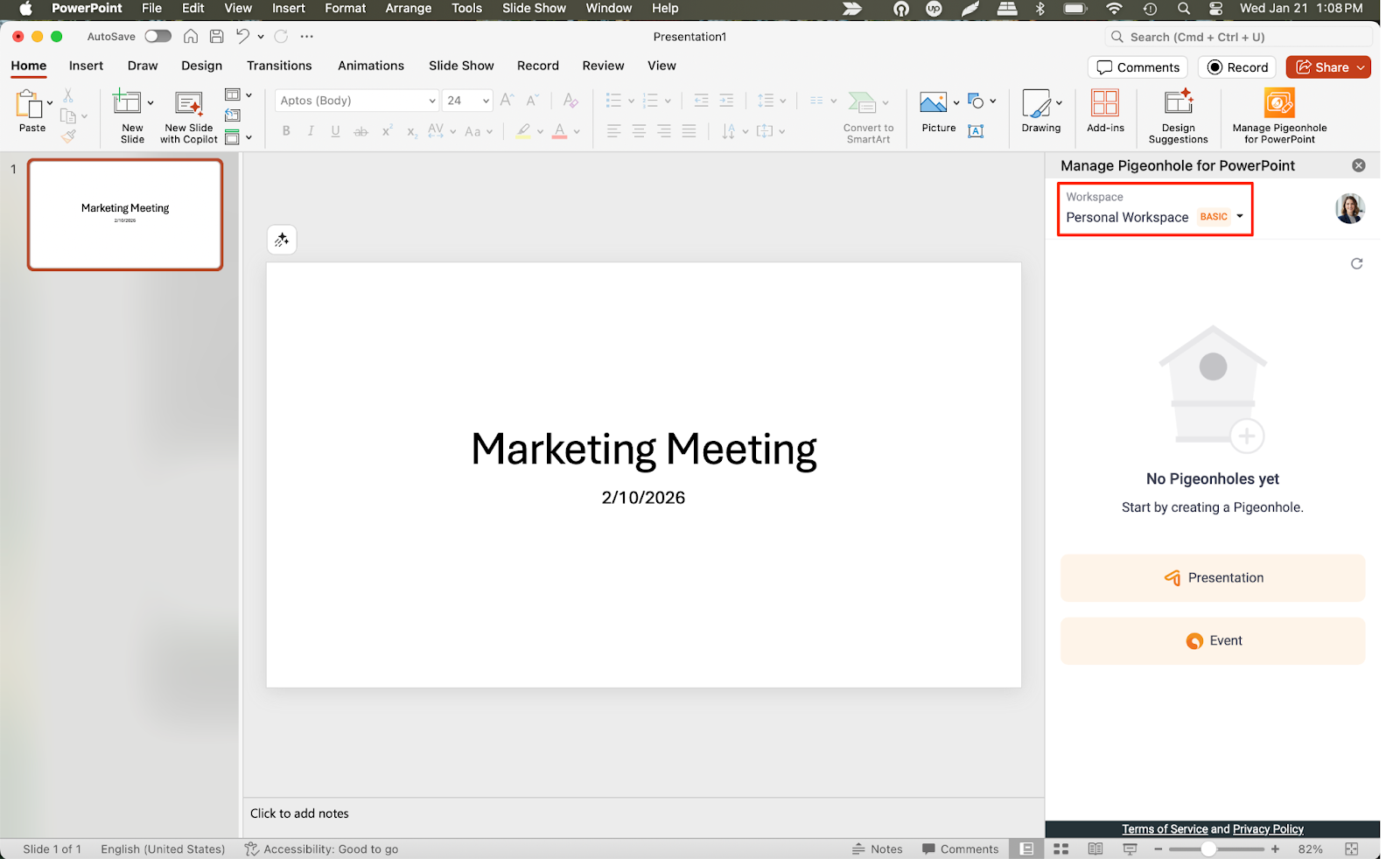The image size is (1400, 859).
Task: Click the Picture insert icon
Action: click(x=933, y=103)
